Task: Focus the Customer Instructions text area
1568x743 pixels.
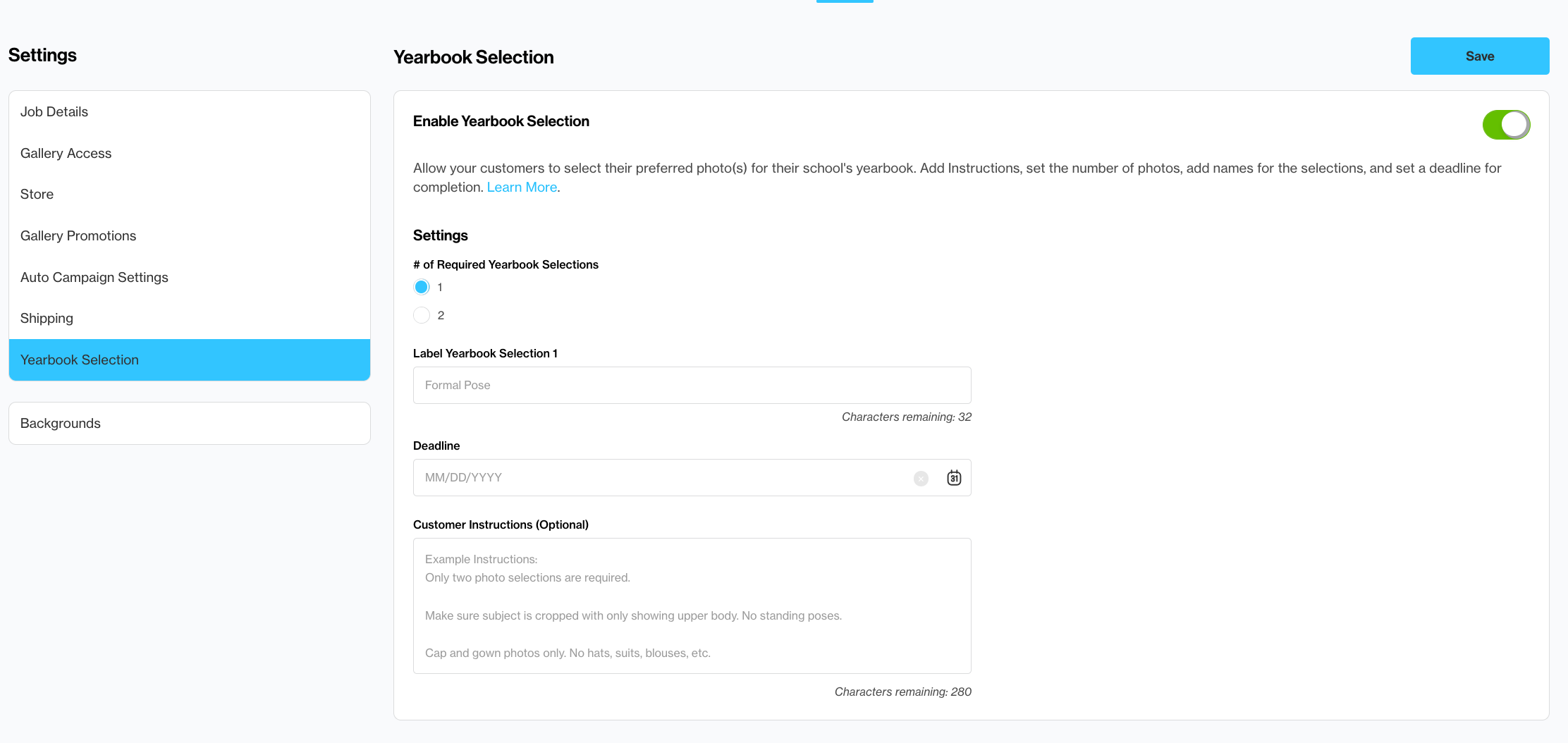Action: (692, 606)
